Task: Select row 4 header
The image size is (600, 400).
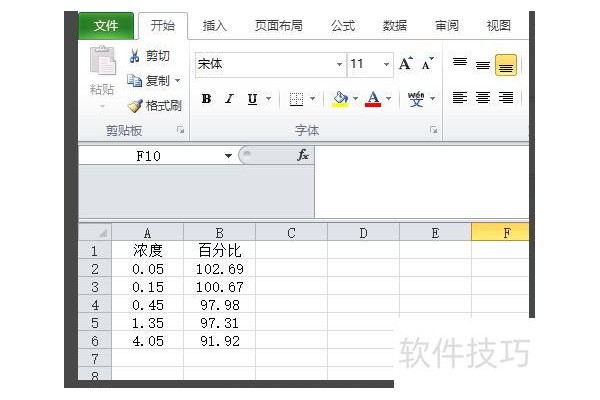Action: [x=95, y=305]
